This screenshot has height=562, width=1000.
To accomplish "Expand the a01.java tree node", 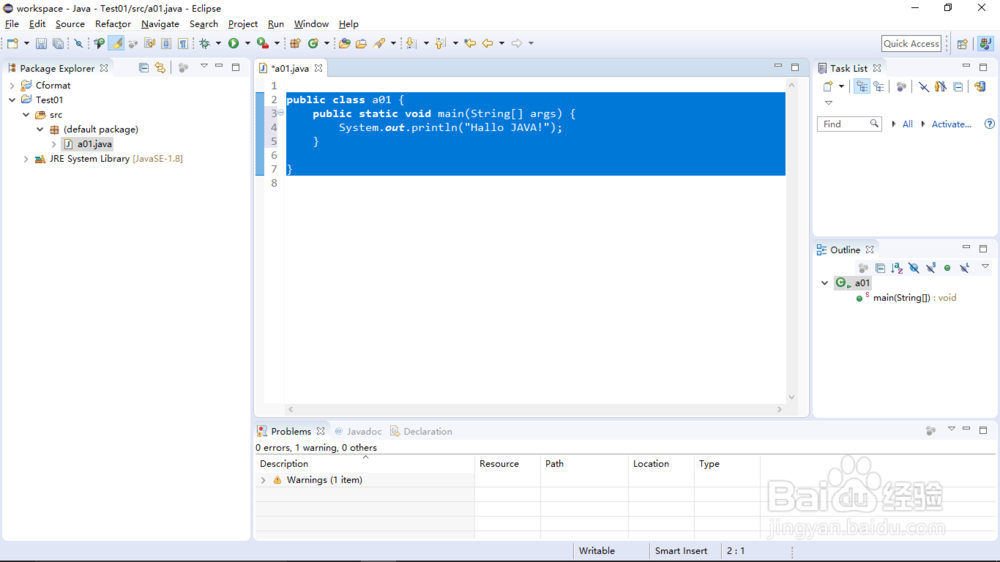I will coord(54,144).
